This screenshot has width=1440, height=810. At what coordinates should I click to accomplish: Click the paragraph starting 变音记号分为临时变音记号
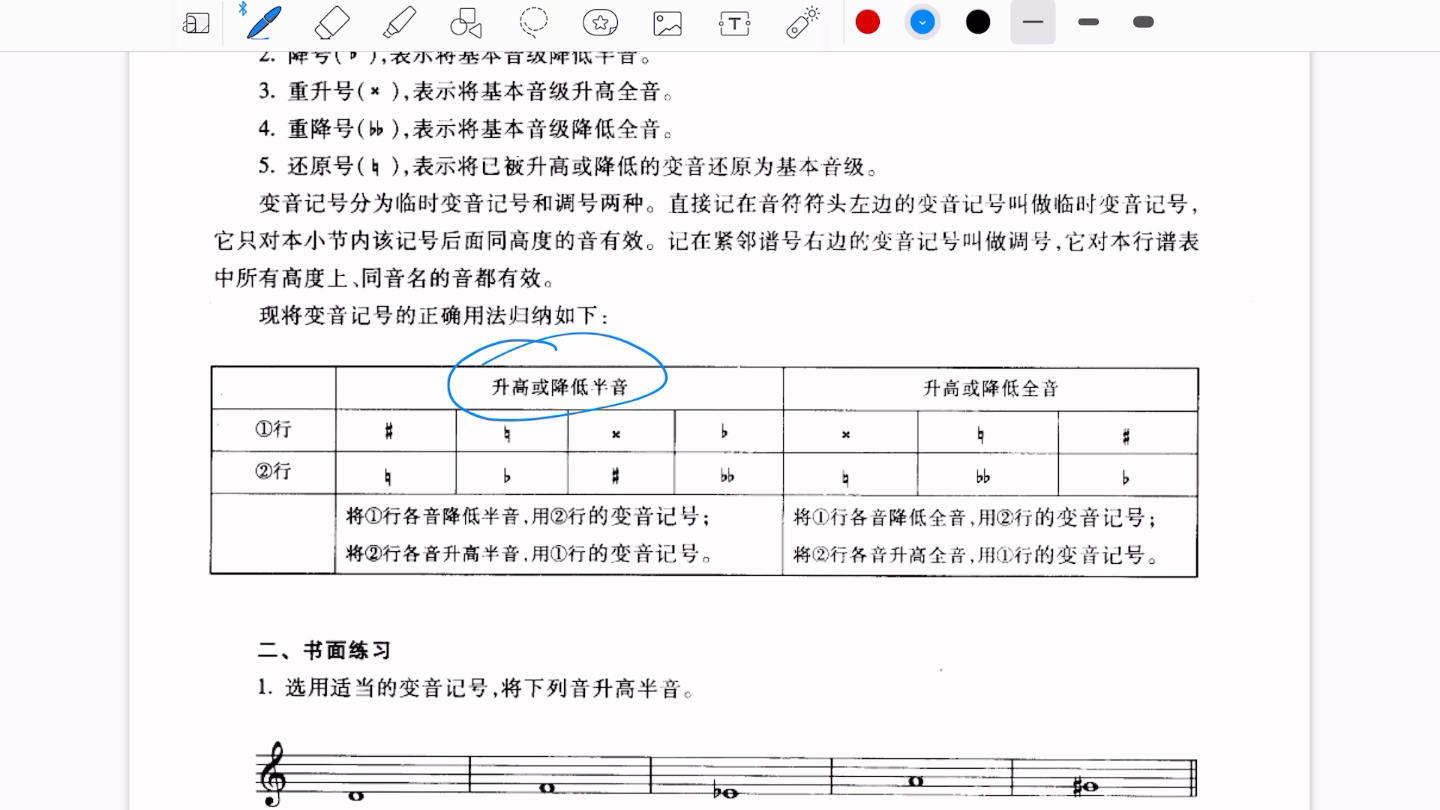707,241
